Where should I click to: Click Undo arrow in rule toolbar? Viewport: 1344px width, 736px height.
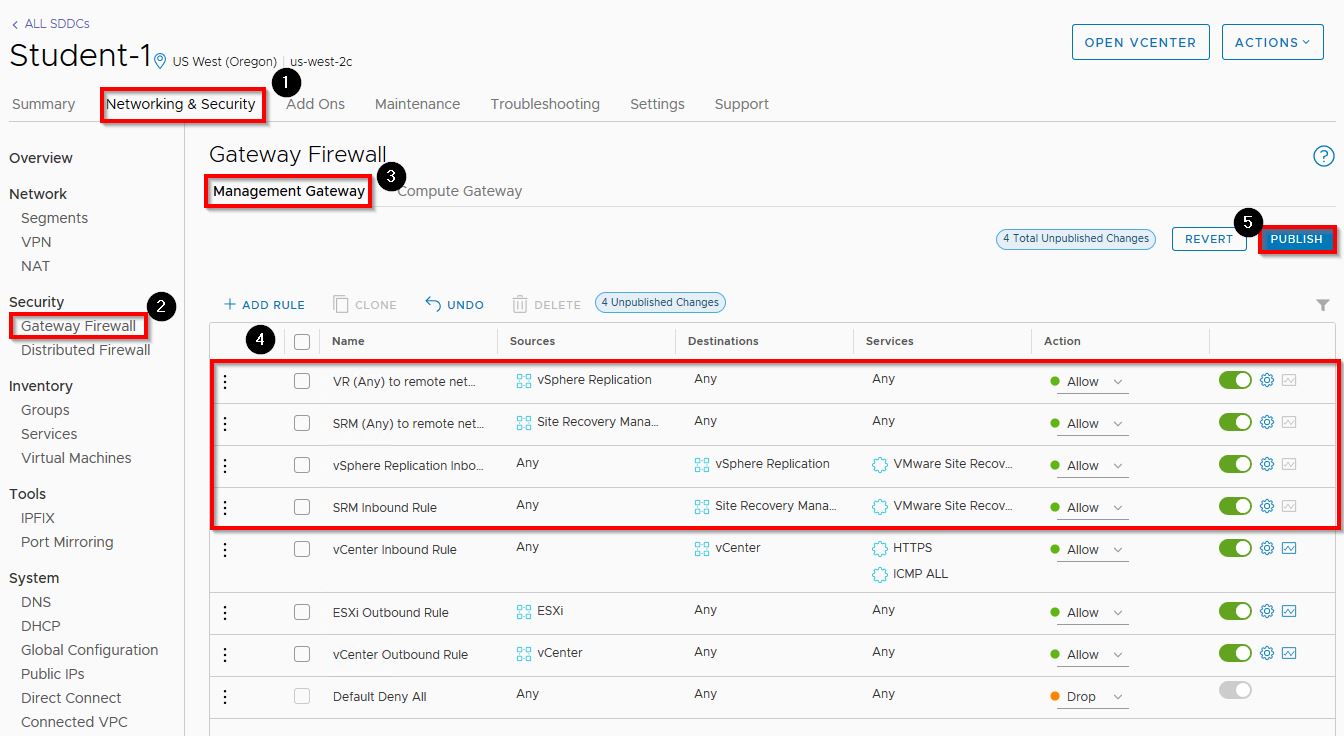454,304
